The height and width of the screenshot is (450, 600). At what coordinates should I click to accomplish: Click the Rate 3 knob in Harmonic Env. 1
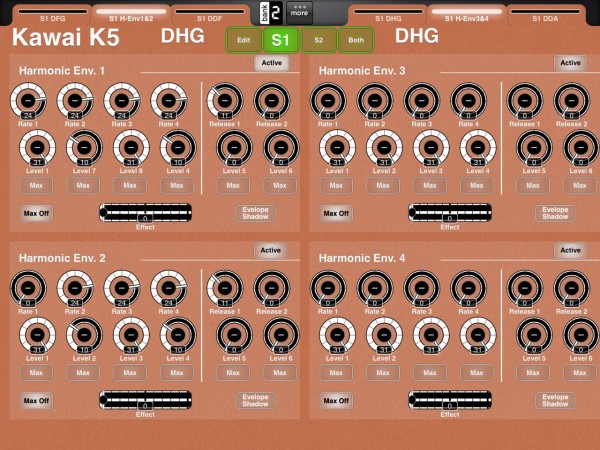(122, 101)
